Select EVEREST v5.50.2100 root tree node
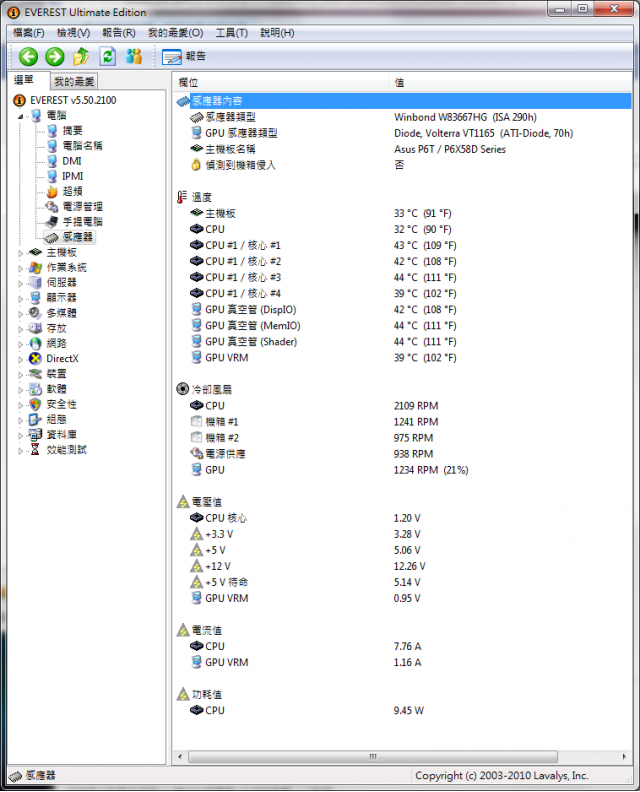 coord(73,101)
